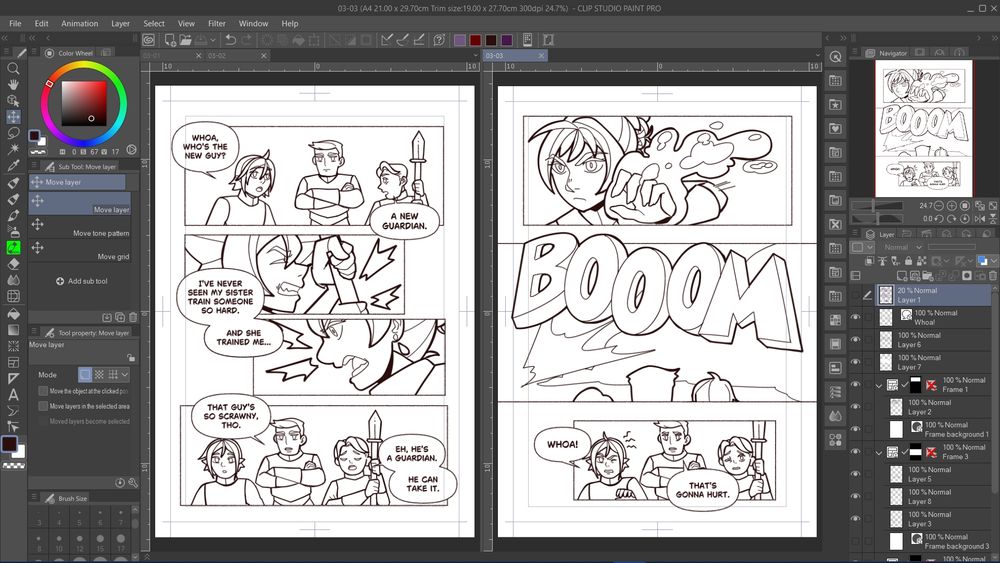Show the hidden Layer 1
This screenshot has width=1000, height=563.
coord(856,295)
